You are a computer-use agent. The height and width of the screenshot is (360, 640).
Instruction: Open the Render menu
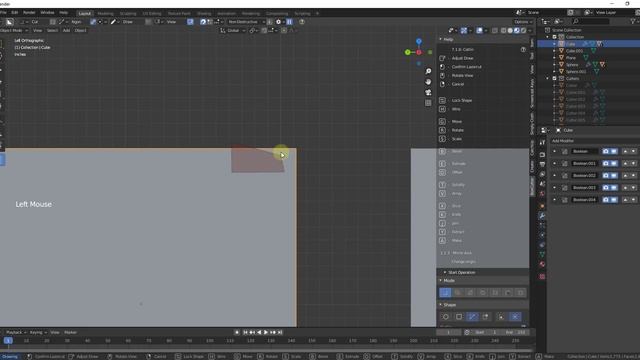29,13
